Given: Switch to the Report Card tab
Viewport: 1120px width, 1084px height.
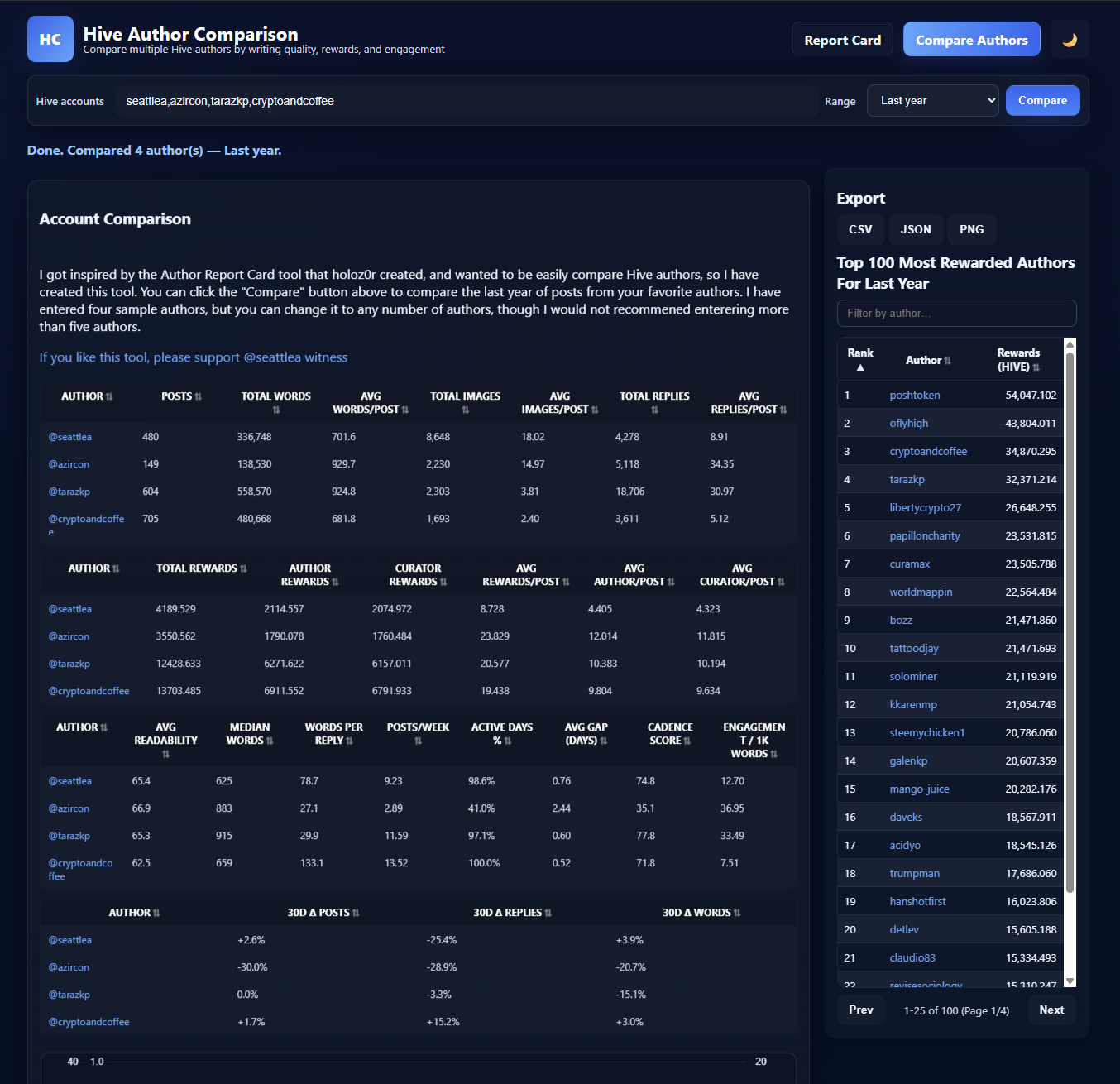Looking at the screenshot, I should 842,40.
